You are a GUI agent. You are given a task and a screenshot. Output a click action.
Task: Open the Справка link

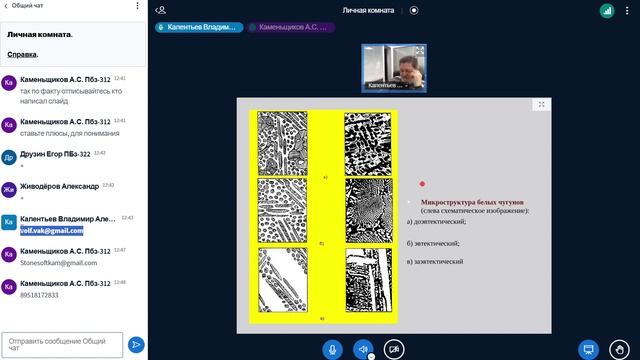[x=22, y=54]
